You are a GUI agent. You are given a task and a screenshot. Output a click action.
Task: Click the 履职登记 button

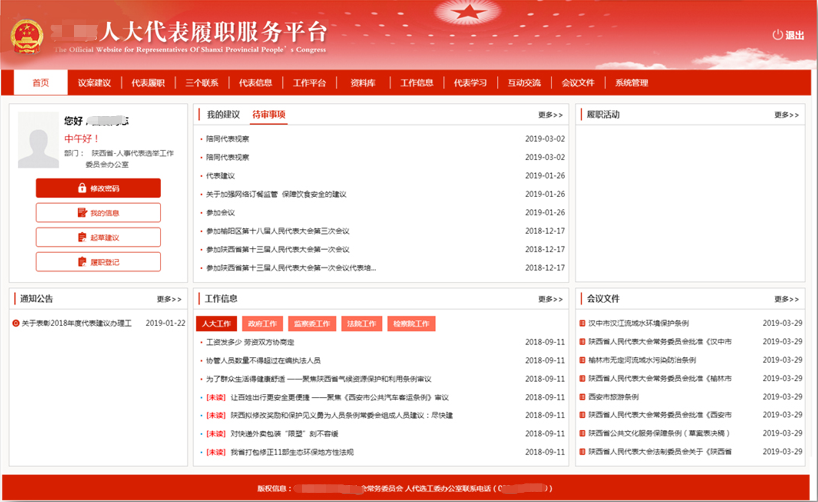click(x=98, y=261)
